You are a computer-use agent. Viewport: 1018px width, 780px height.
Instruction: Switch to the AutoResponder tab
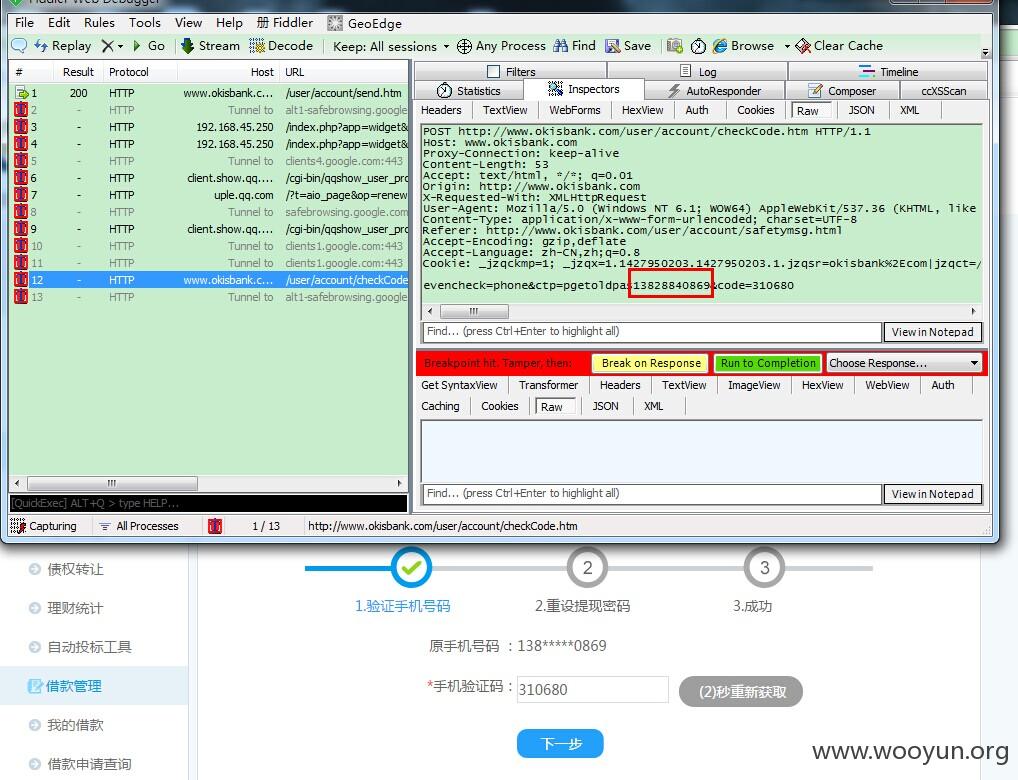pos(714,91)
